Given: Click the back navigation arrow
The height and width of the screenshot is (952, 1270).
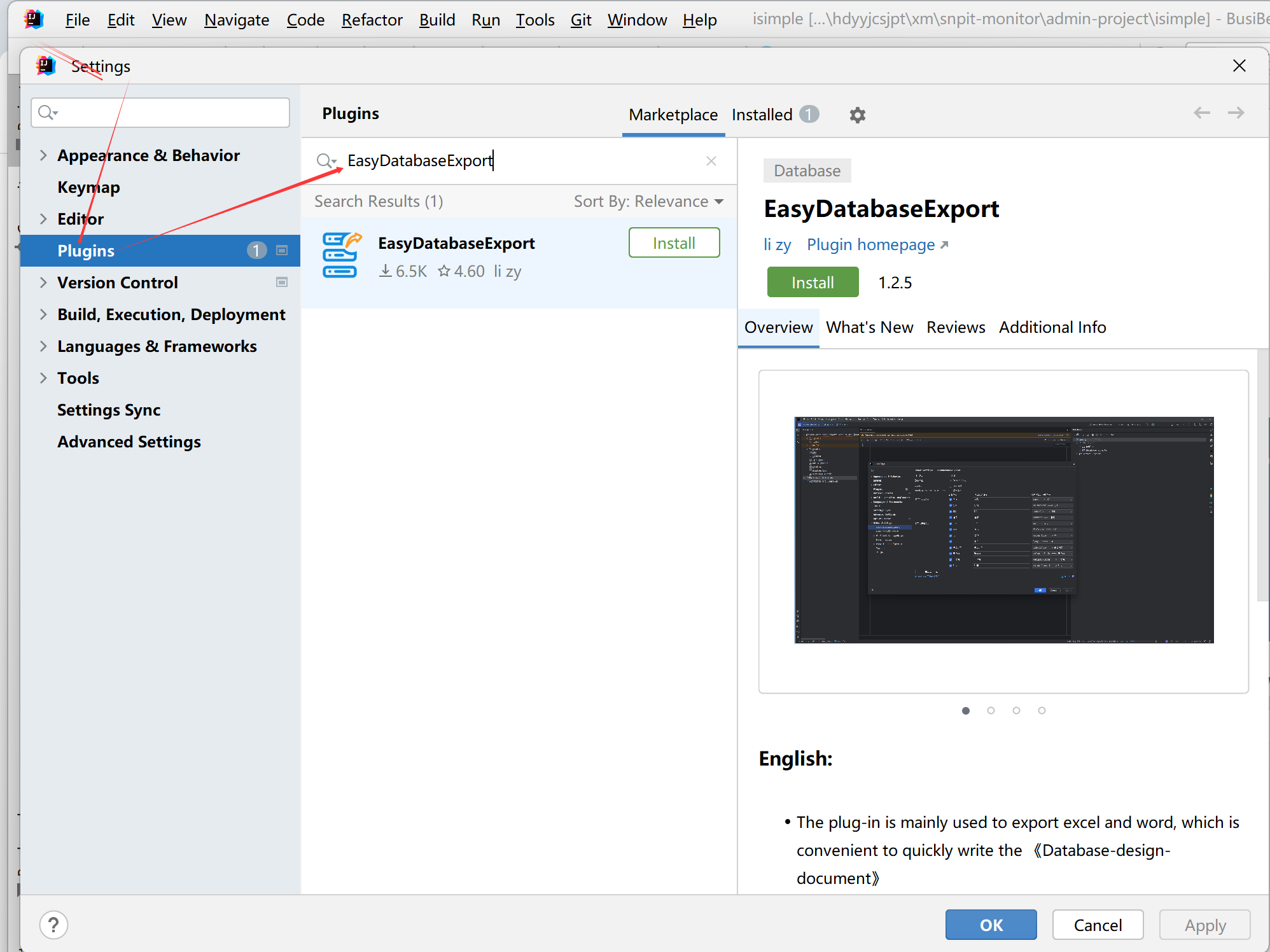Looking at the screenshot, I should pos(1201,113).
